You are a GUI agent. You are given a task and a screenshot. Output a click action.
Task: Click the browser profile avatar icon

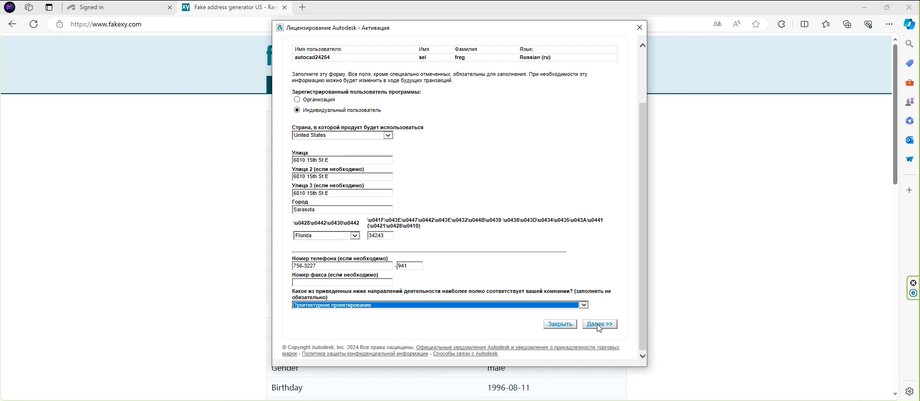10,8
